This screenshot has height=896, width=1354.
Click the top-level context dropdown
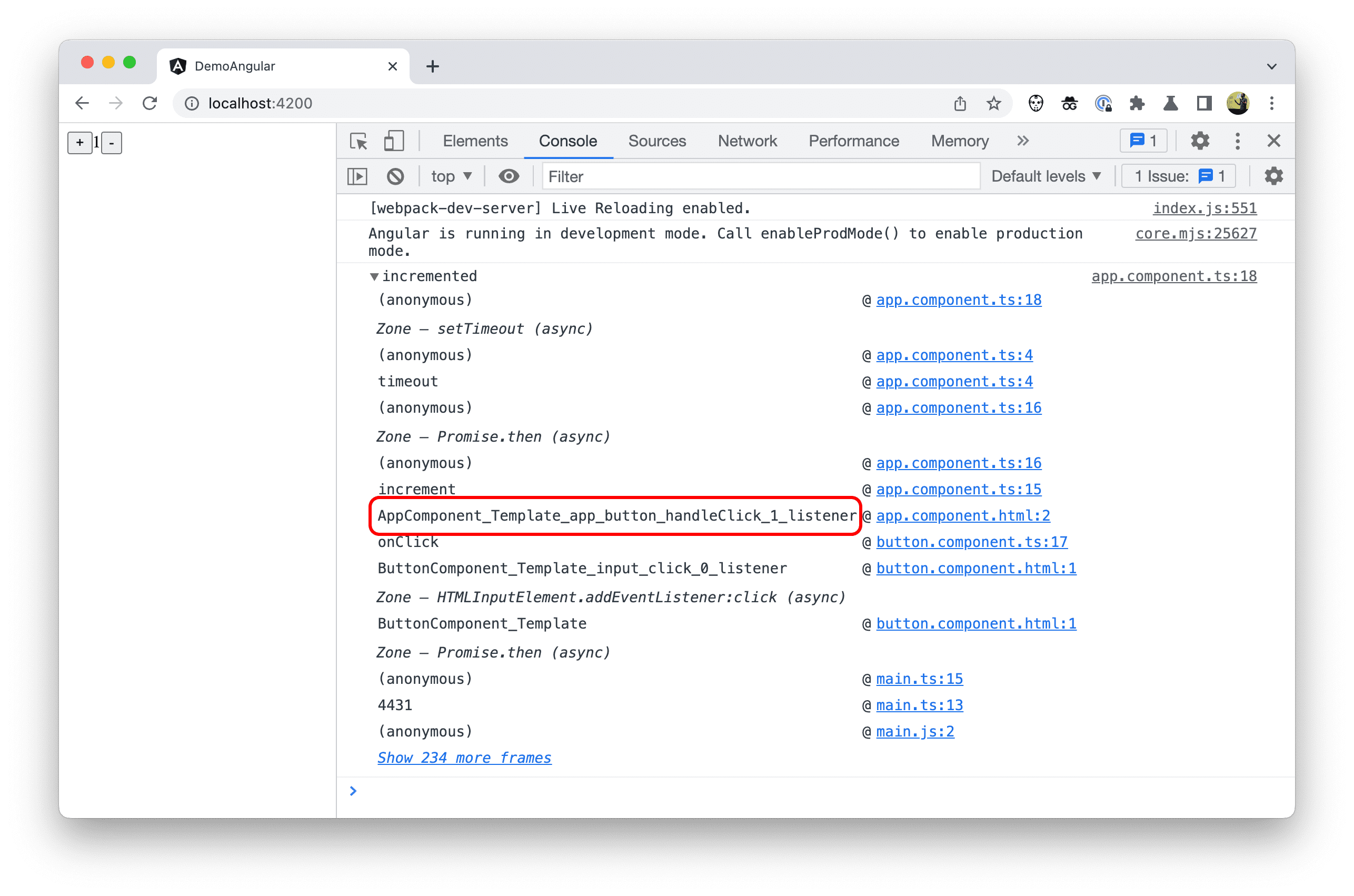tap(449, 177)
